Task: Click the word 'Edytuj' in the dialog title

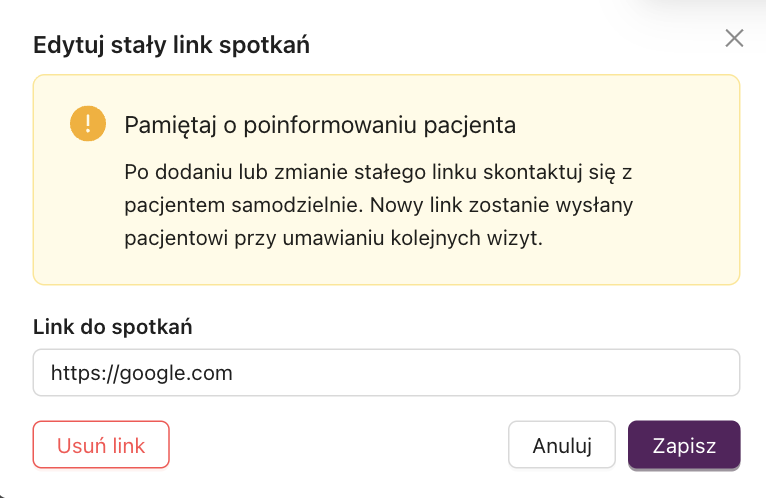Action: tap(68, 46)
